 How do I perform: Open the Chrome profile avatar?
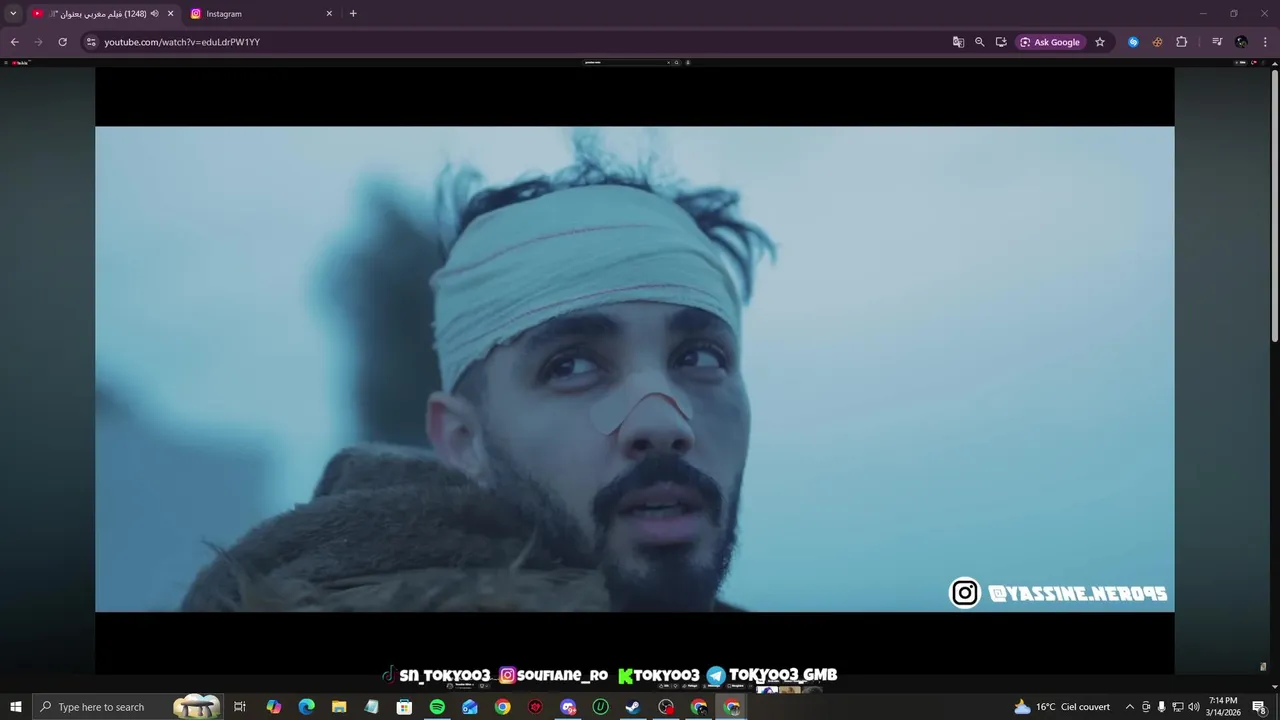(x=1241, y=42)
